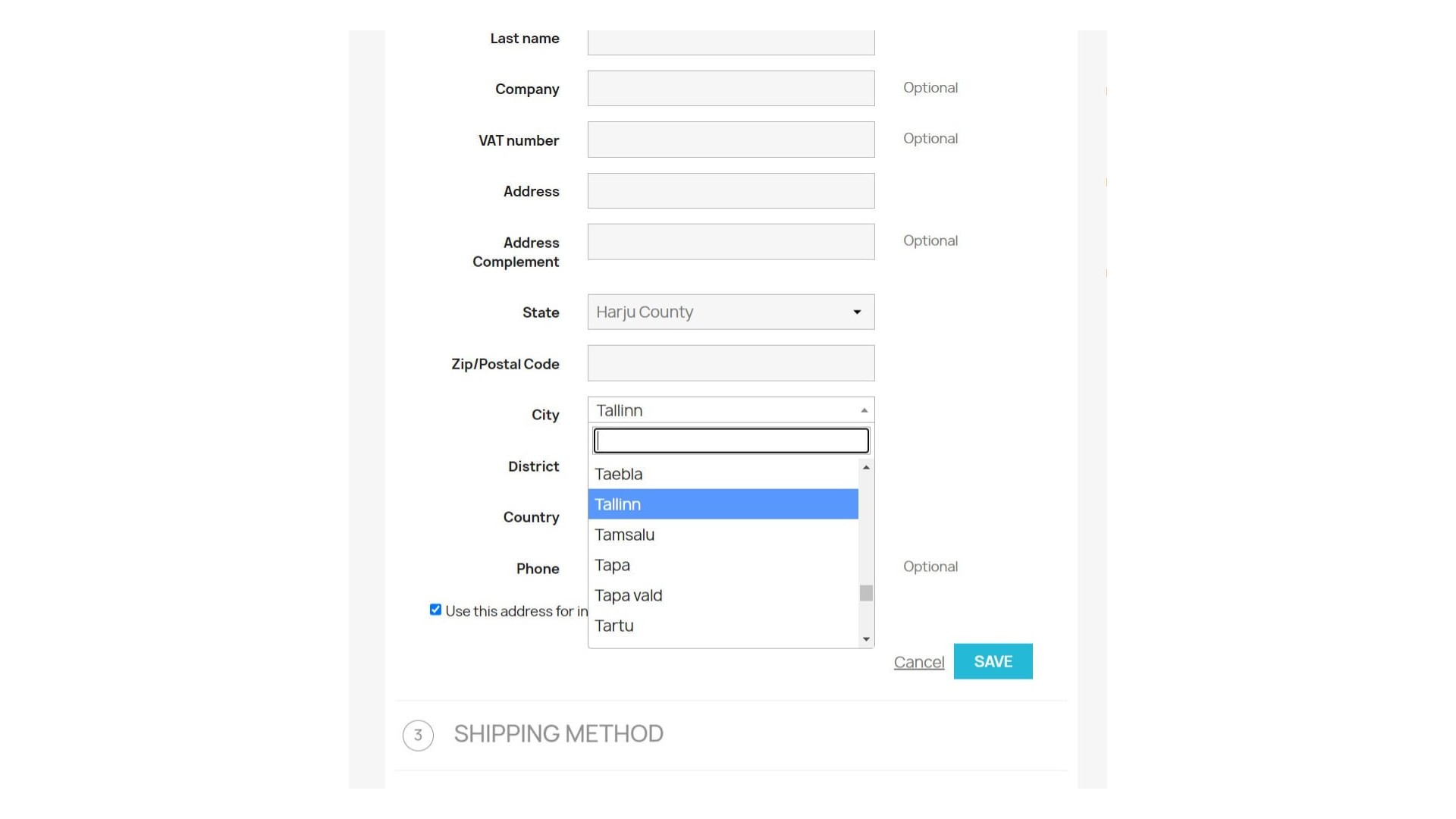Focus the VAT number field
Screen dimensions: 1456x819
[730, 140]
